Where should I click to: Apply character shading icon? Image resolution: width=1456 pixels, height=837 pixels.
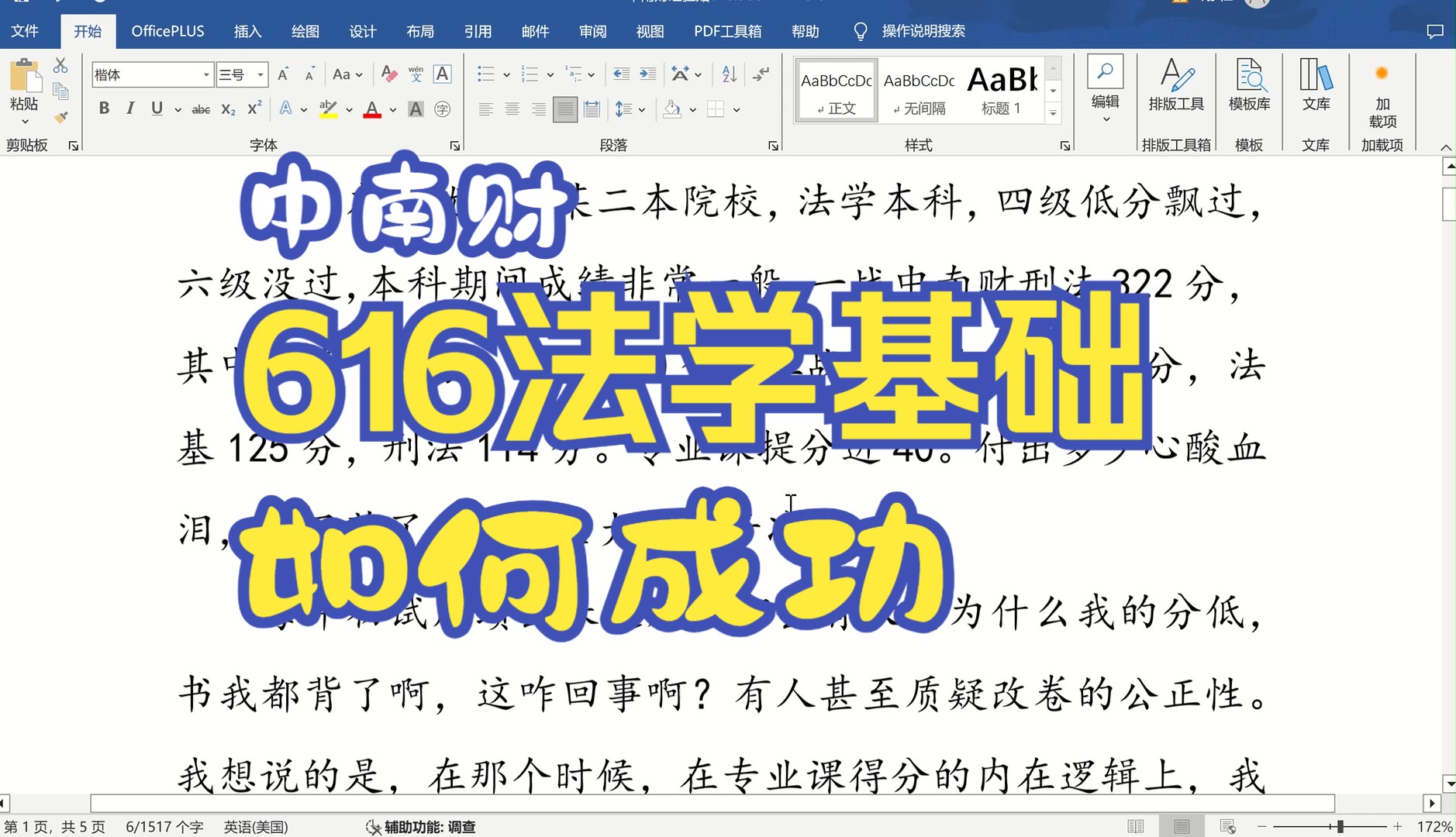point(416,109)
